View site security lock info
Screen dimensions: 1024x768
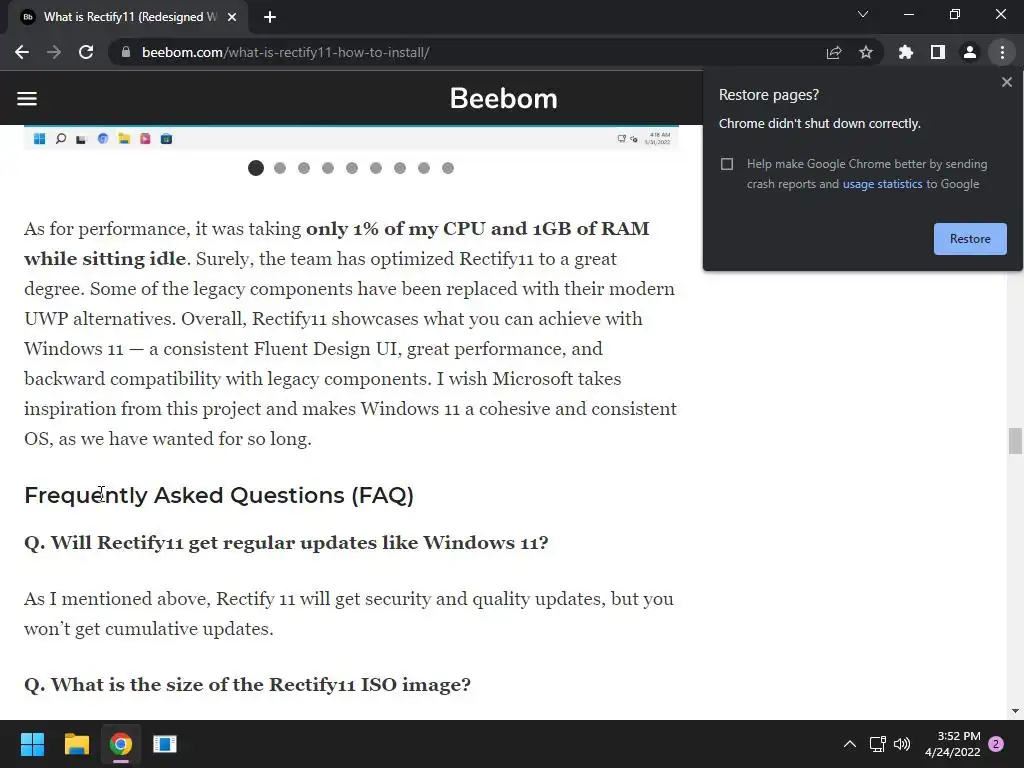(x=126, y=52)
